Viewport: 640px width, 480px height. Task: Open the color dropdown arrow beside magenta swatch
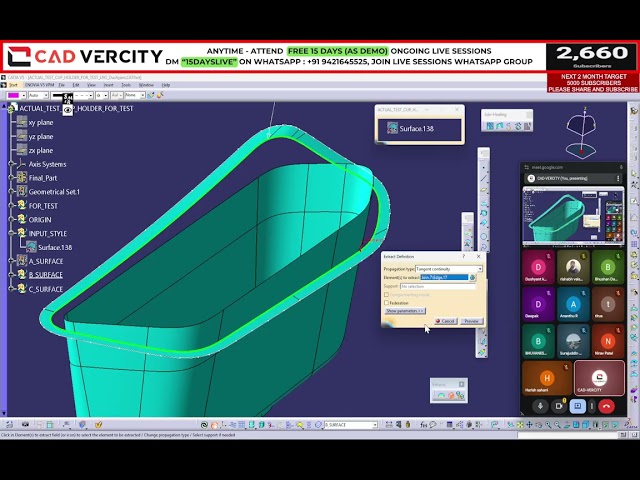(24, 95)
